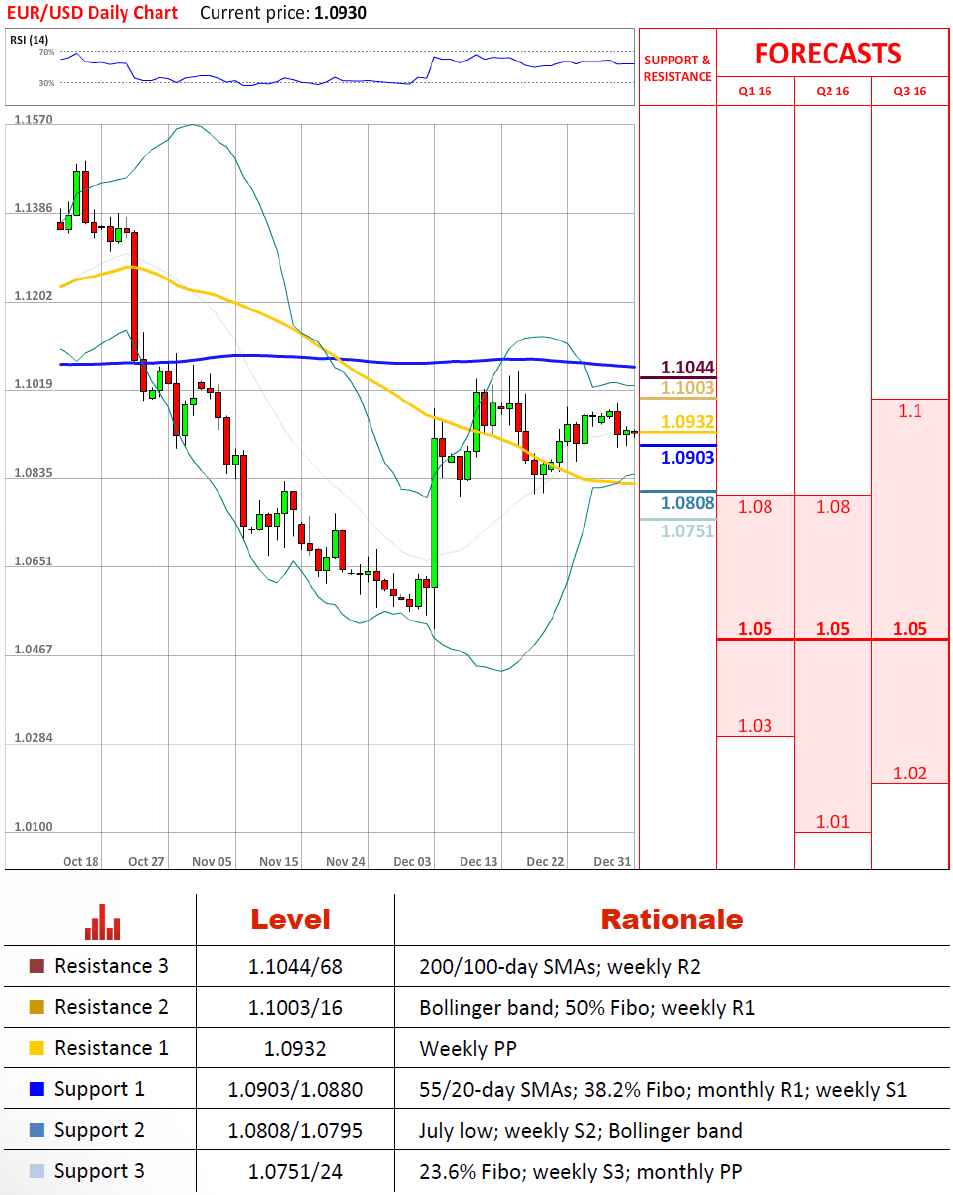Image resolution: width=953 pixels, height=1195 pixels.
Task: Click the Level column header
Action: [290, 920]
